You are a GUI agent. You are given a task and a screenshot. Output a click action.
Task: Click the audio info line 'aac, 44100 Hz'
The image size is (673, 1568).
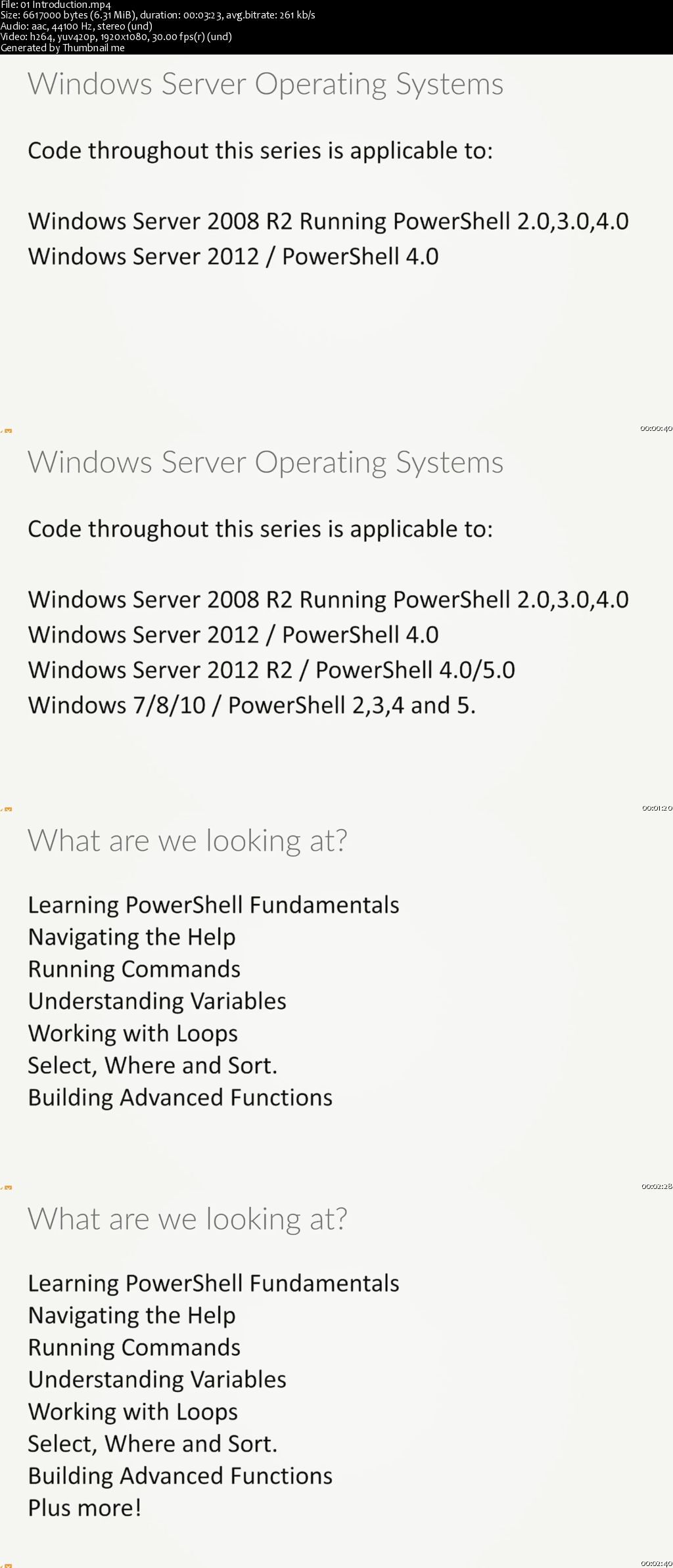coord(76,26)
